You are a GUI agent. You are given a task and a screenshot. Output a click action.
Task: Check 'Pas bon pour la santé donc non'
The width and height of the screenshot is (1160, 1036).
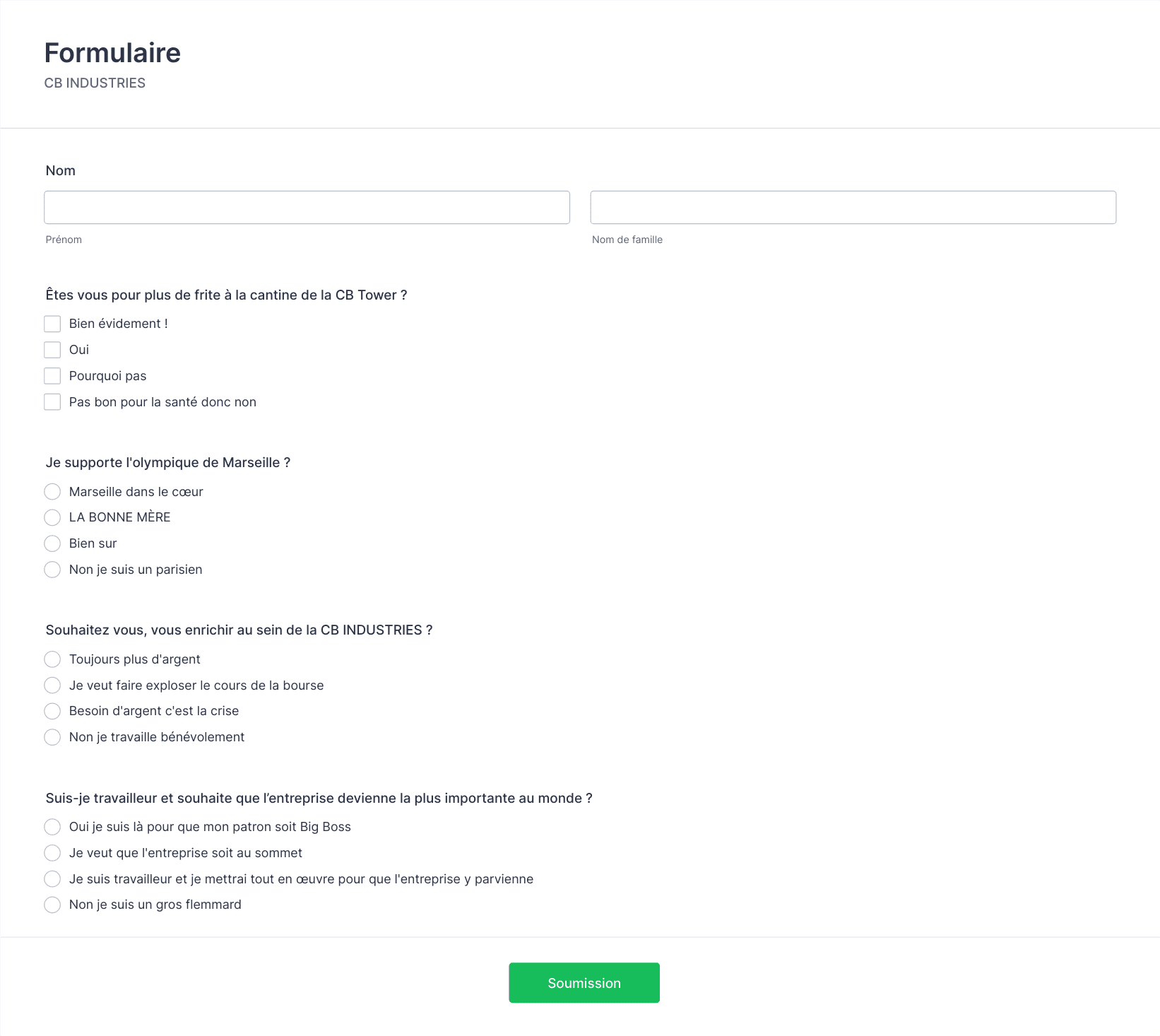click(x=52, y=402)
